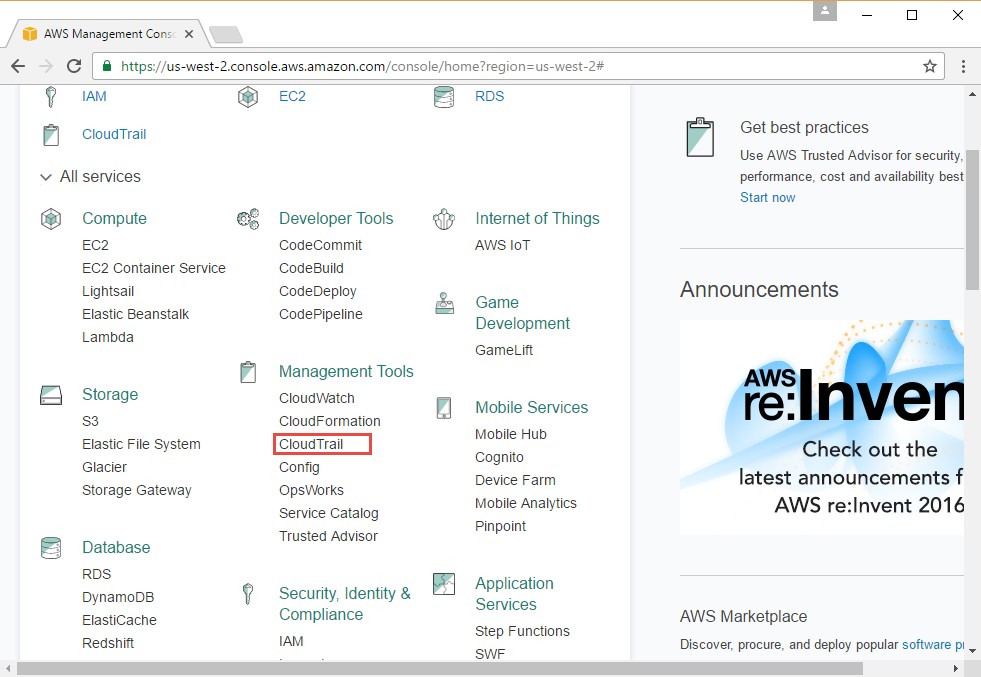The height and width of the screenshot is (677, 981).
Task: Click the Database category icon
Action: point(51,547)
